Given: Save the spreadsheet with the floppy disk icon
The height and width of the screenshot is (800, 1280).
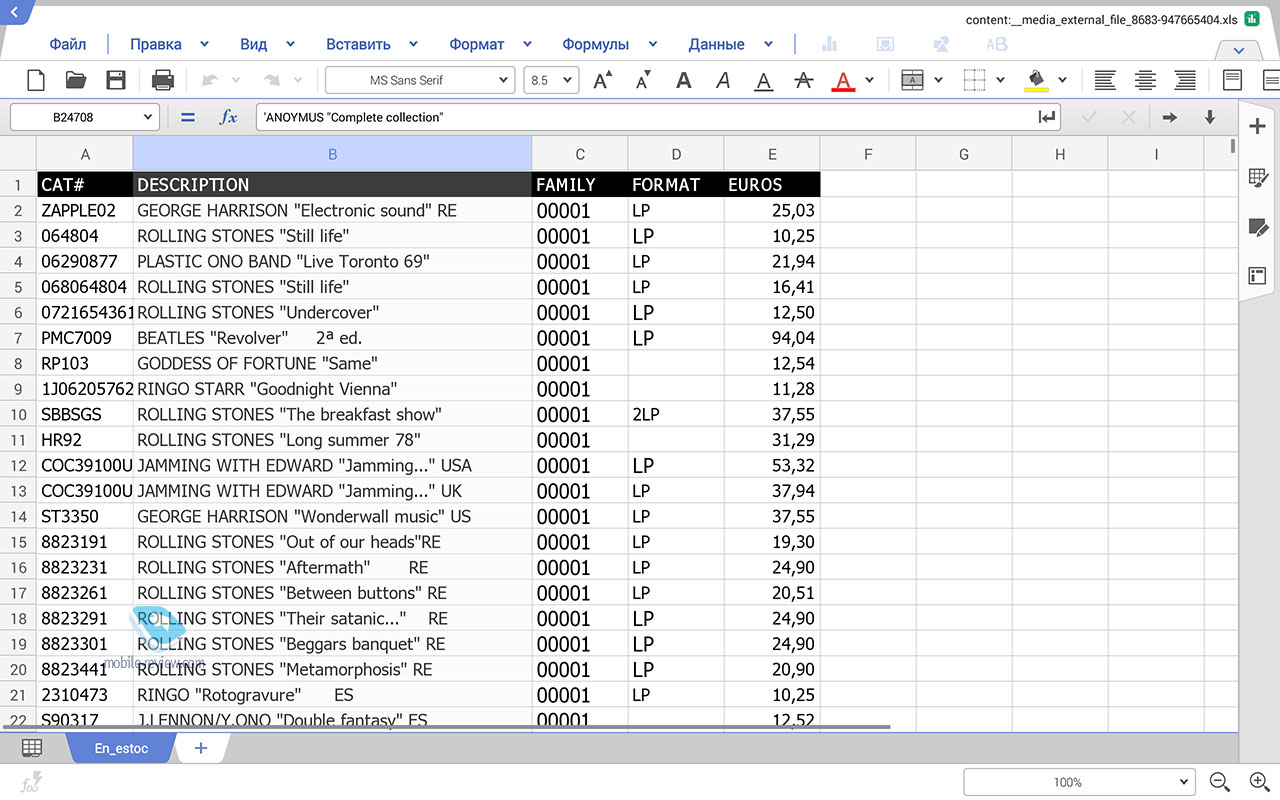Looking at the screenshot, I should (x=116, y=80).
